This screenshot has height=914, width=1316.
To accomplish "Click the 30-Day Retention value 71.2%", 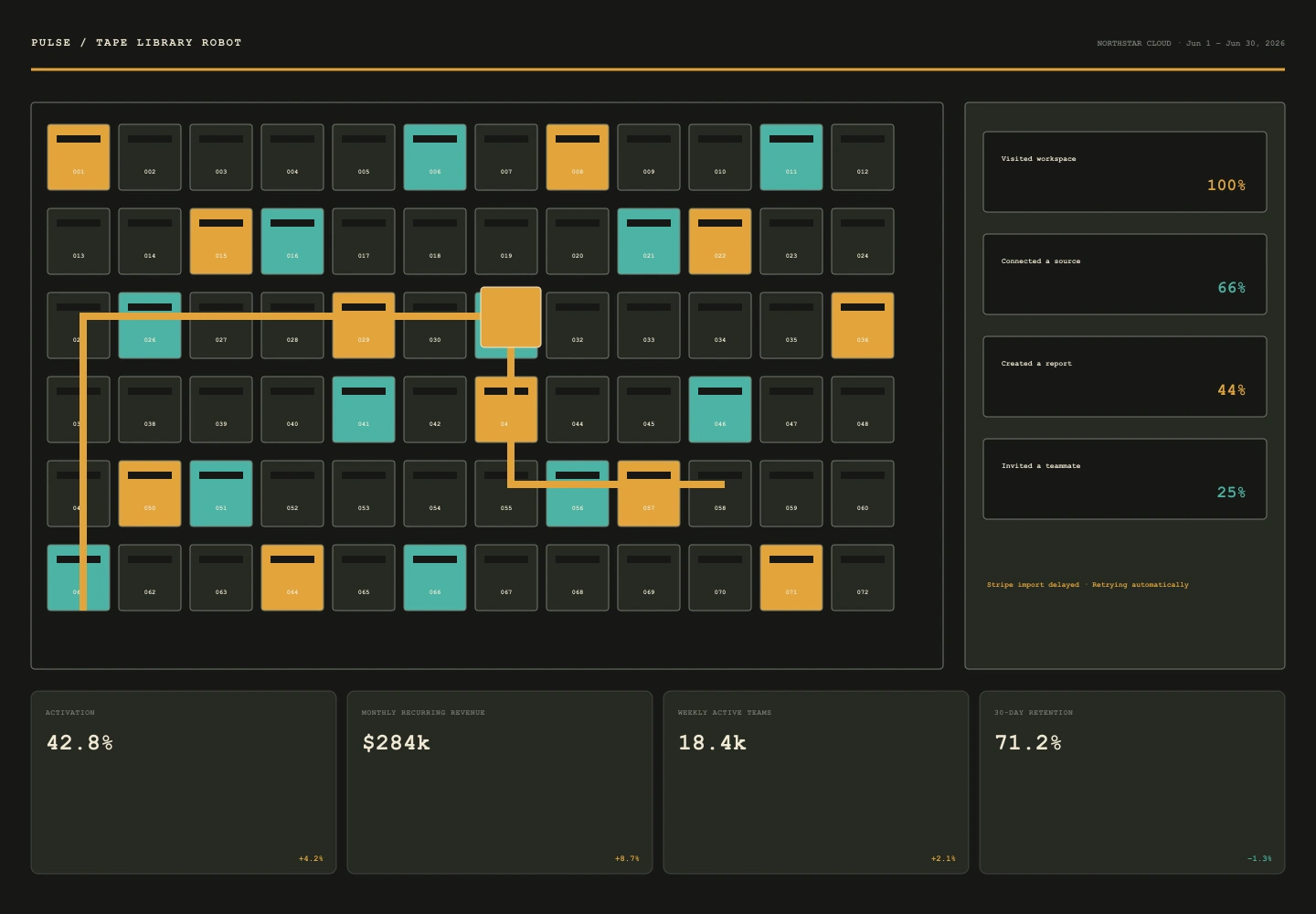I will (1028, 743).
